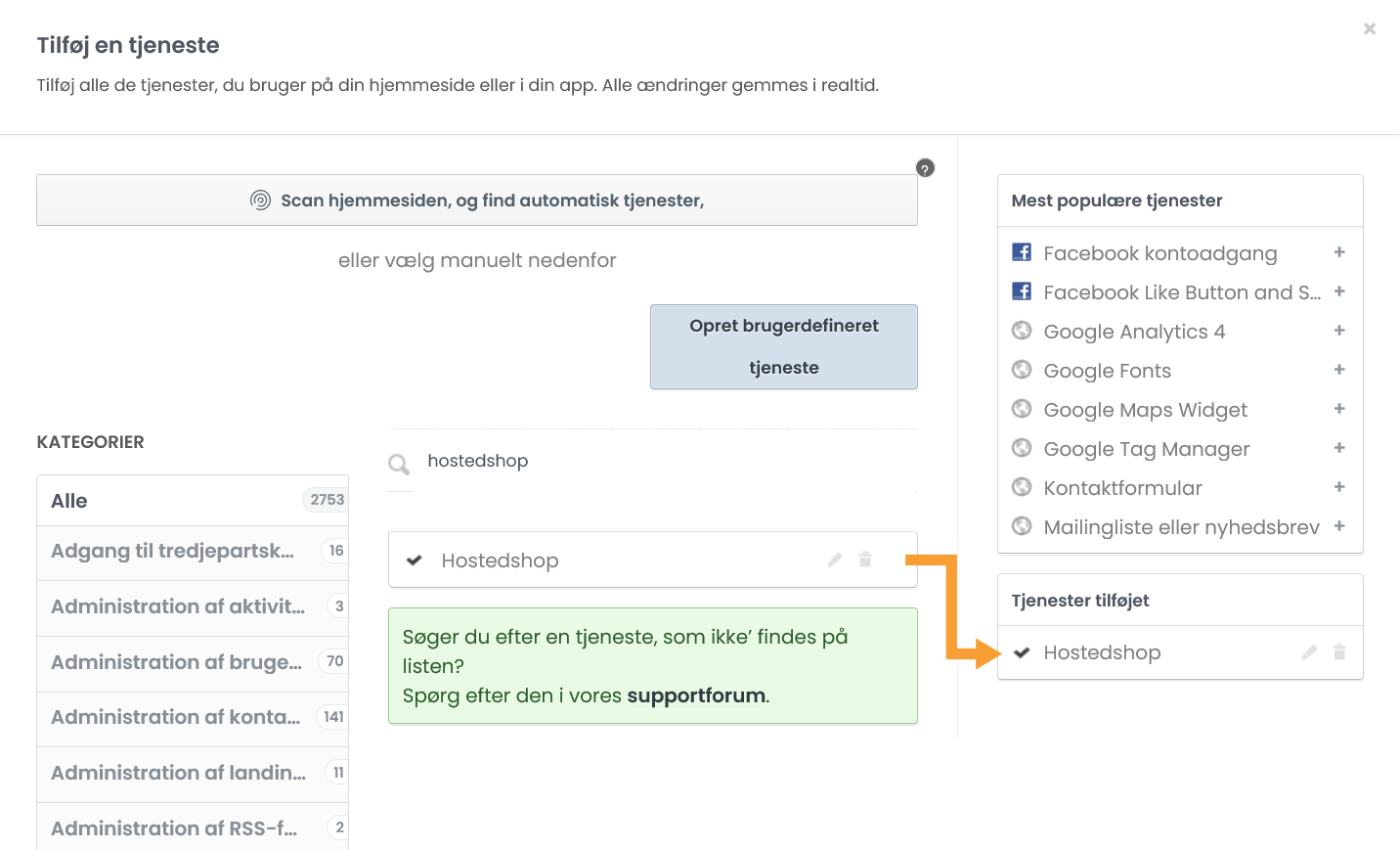This screenshot has width=1400, height=850.
Task: Click Opret brugerdefineret tjeneste button
Action: pyautogui.click(x=783, y=346)
